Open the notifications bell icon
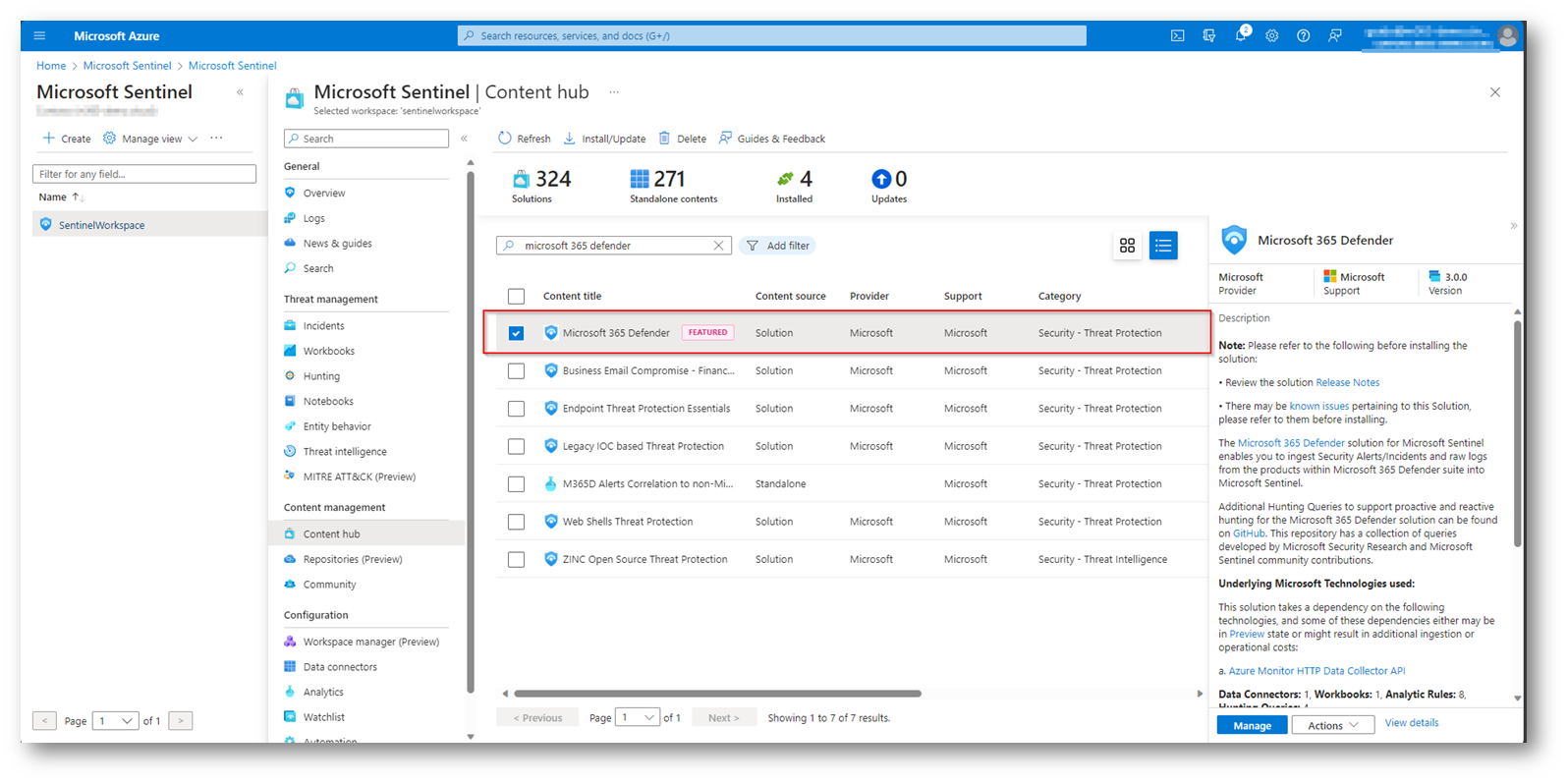The height and width of the screenshot is (784, 1568). (1240, 35)
